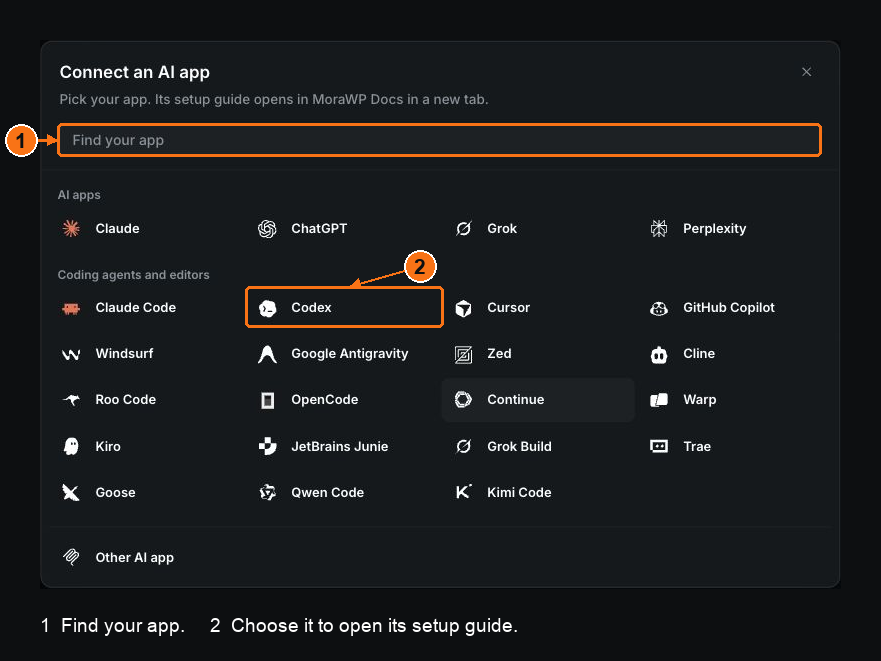Click the Kimi Code K icon
Image resolution: width=881 pixels, height=661 pixels.
point(463,492)
